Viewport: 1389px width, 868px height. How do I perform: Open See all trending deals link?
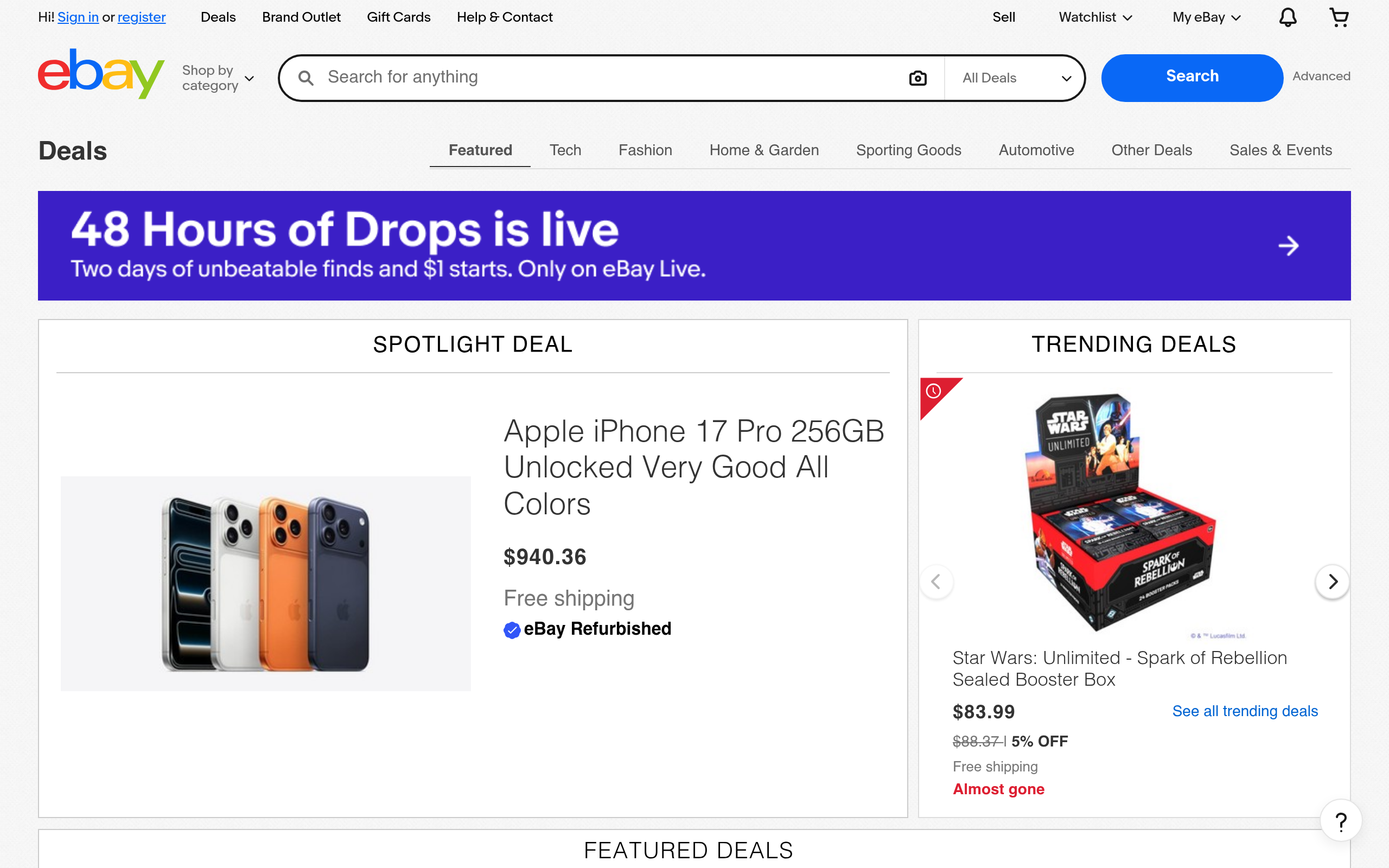pyautogui.click(x=1244, y=711)
